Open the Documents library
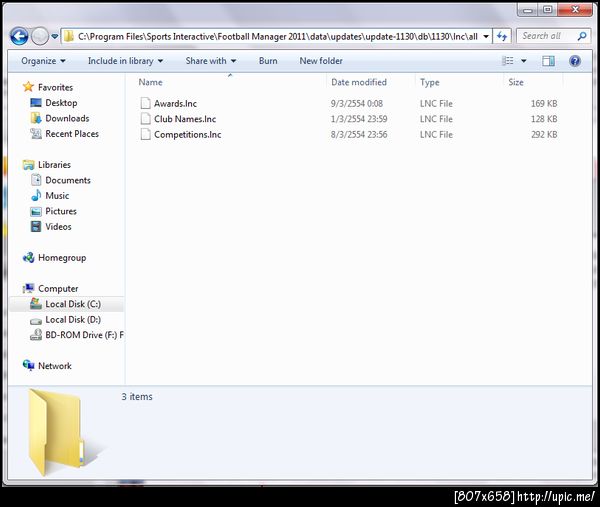This screenshot has width=600, height=507. (x=68, y=180)
